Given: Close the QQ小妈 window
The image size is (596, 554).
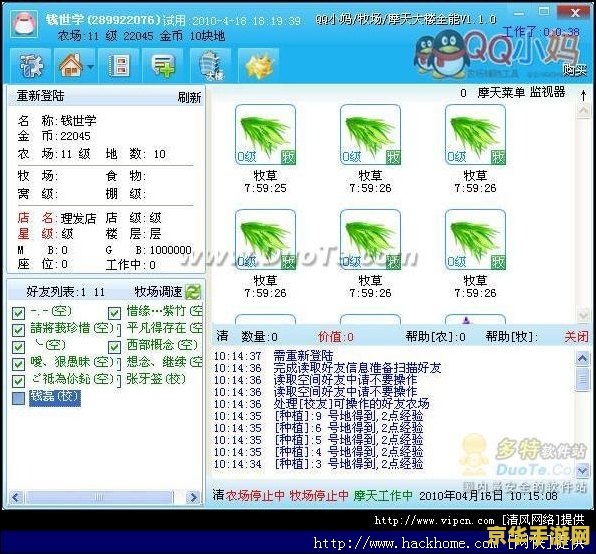Looking at the screenshot, I should pos(575,13).
